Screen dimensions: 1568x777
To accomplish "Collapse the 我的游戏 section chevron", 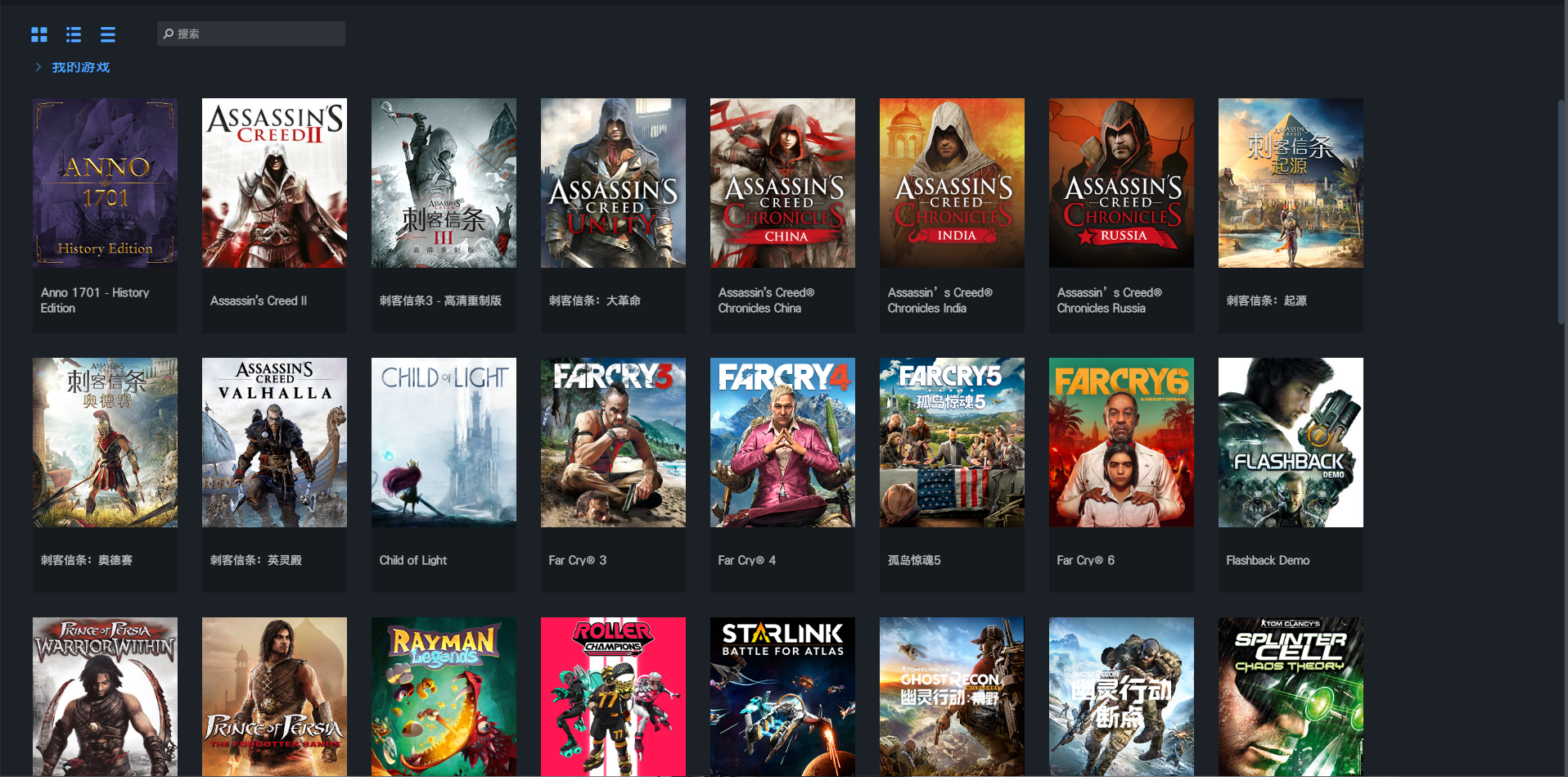I will [38, 67].
